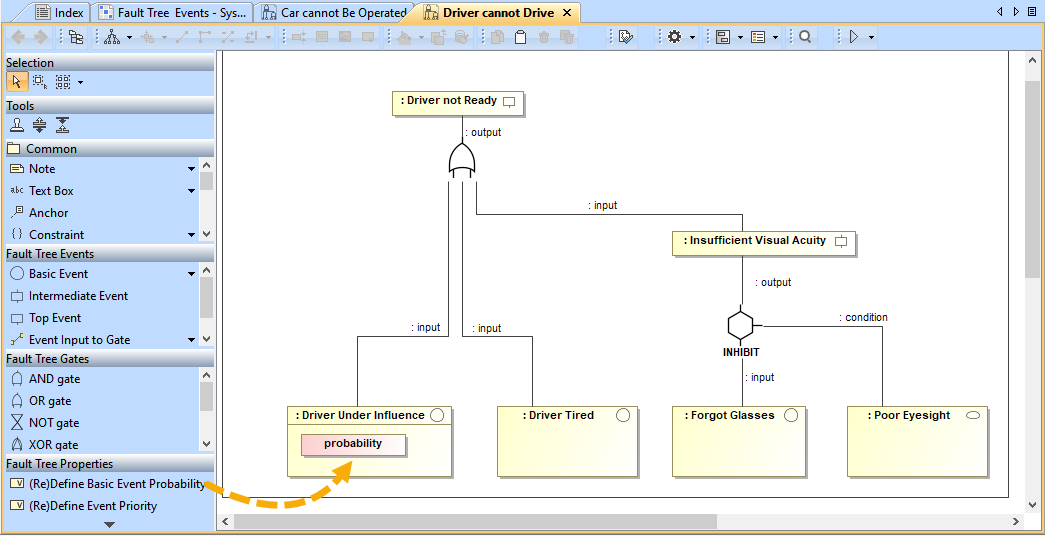Select Text Box in the Common palette
1045x536 pixels.
(x=51, y=191)
